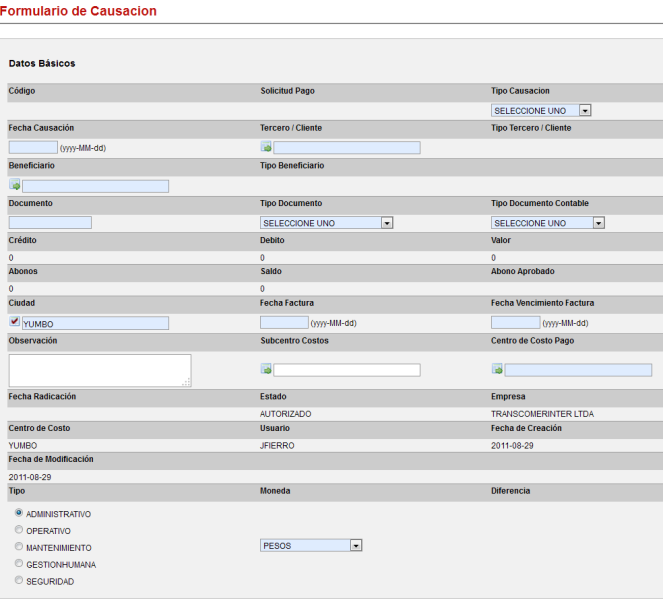
Task: Click the Ciudad field containing YUMBO
Action: coord(95,323)
